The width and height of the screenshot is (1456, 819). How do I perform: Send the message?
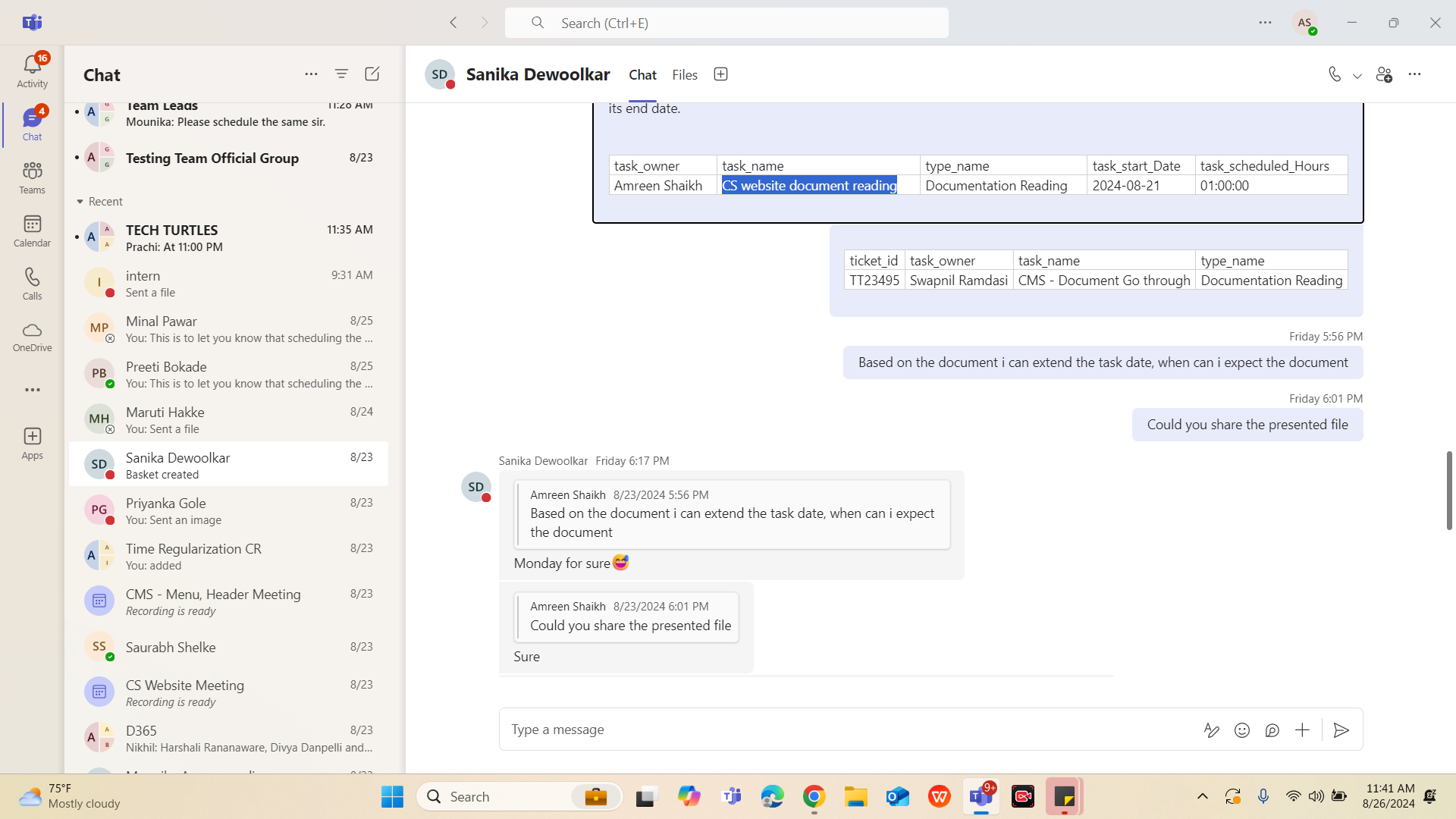(1341, 730)
